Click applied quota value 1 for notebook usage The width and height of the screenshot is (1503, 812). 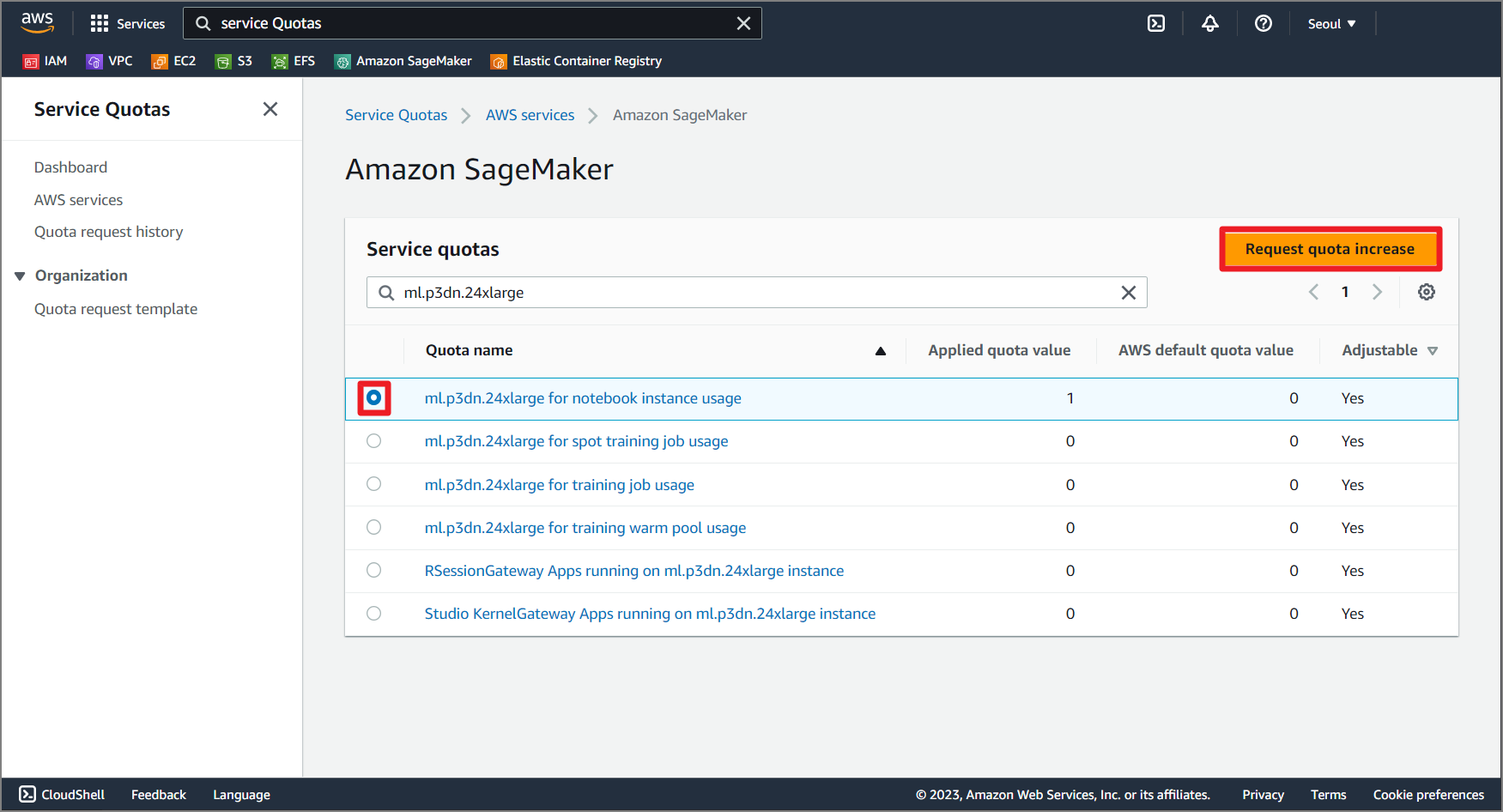[x=1070, y=398]
